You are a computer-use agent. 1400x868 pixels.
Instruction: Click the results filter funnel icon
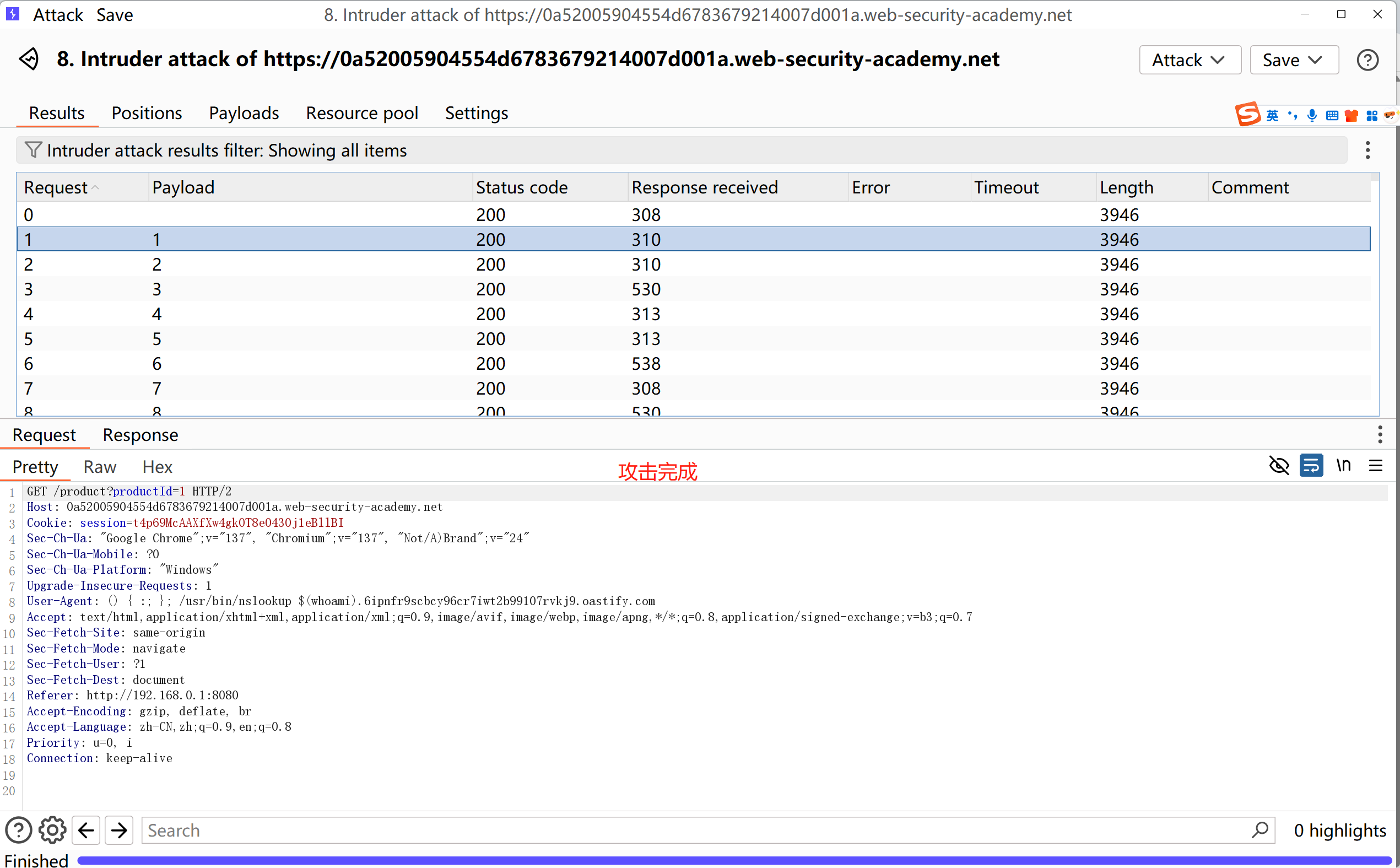click(33, 150)
